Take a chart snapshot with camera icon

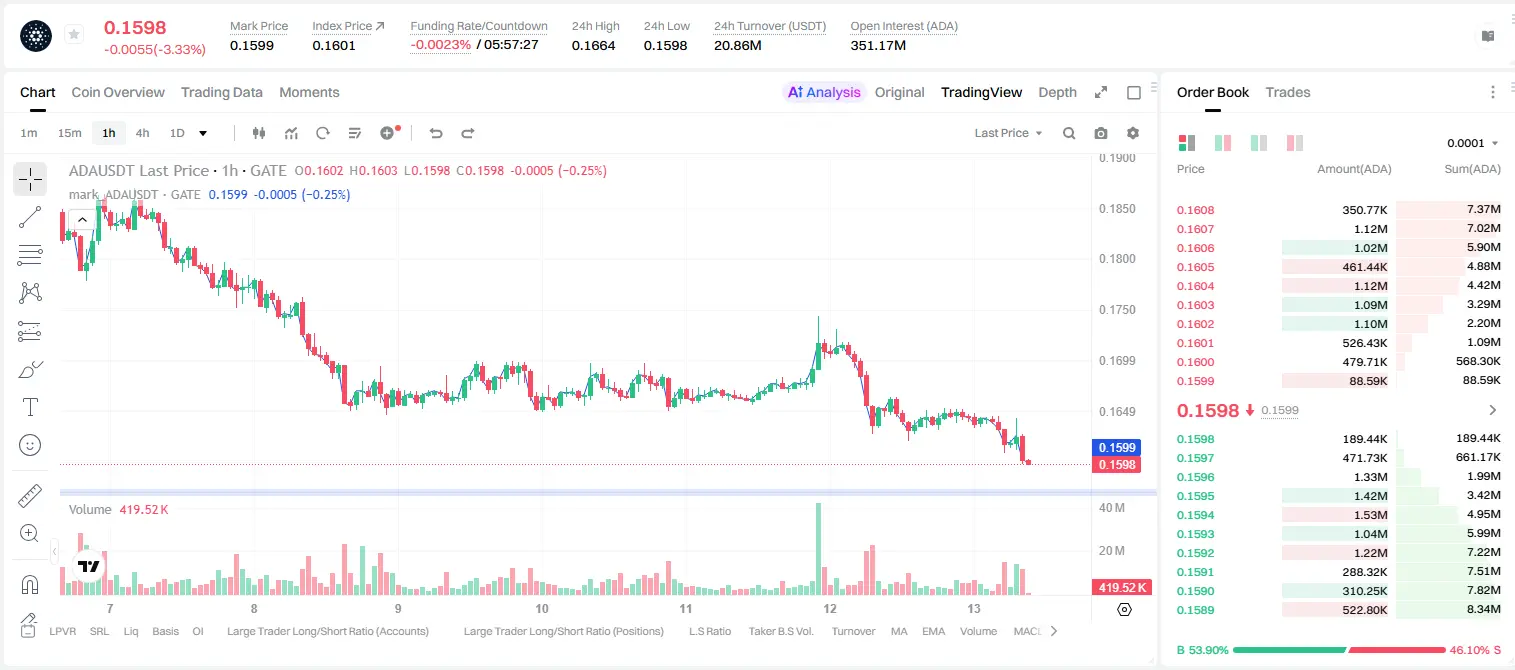[x=1101, y=133]
